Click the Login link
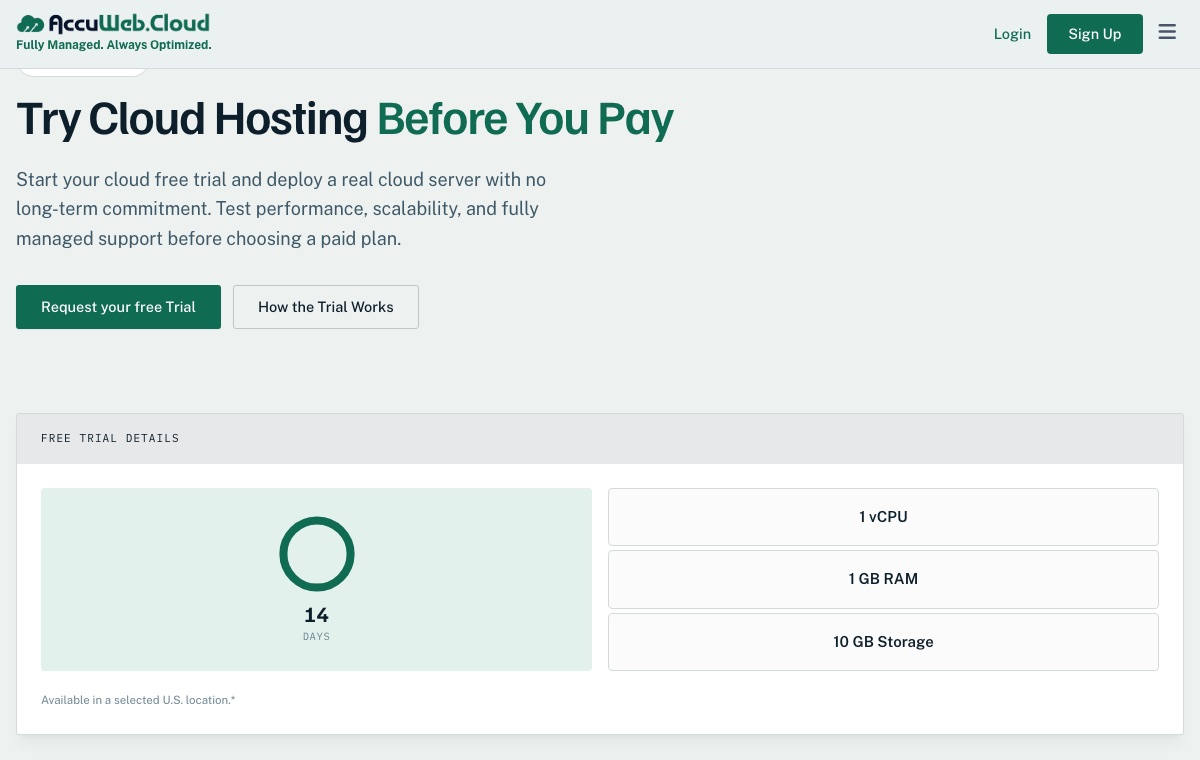 tap(1012, 34)
